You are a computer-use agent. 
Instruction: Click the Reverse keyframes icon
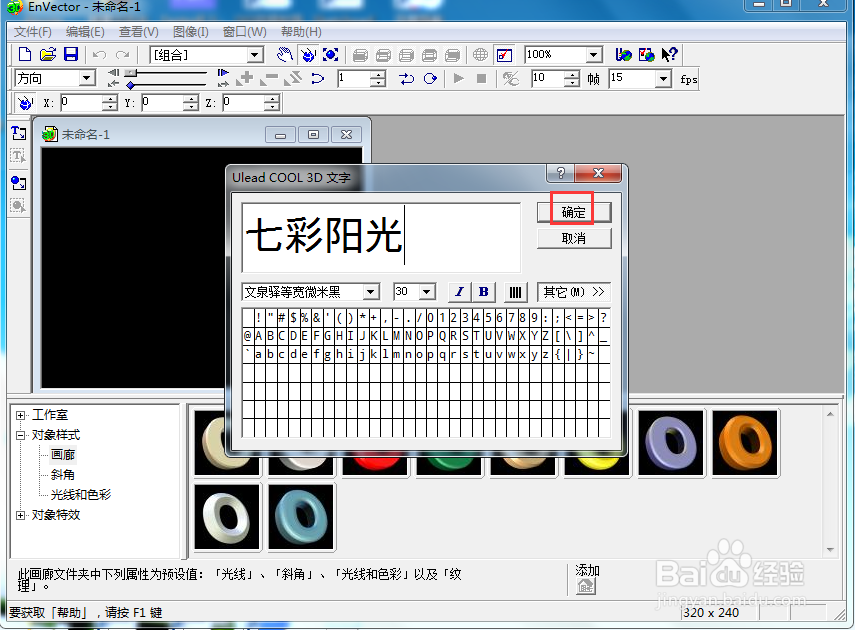[293, 79]
